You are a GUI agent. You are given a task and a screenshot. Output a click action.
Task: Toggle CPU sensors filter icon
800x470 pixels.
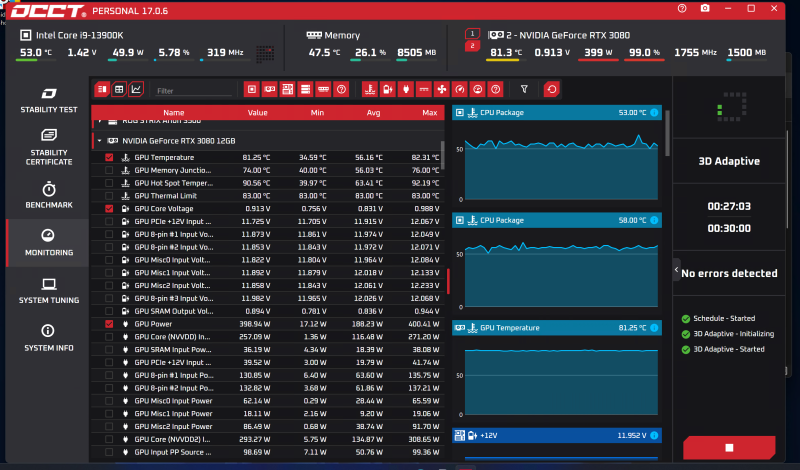[252, 90]
